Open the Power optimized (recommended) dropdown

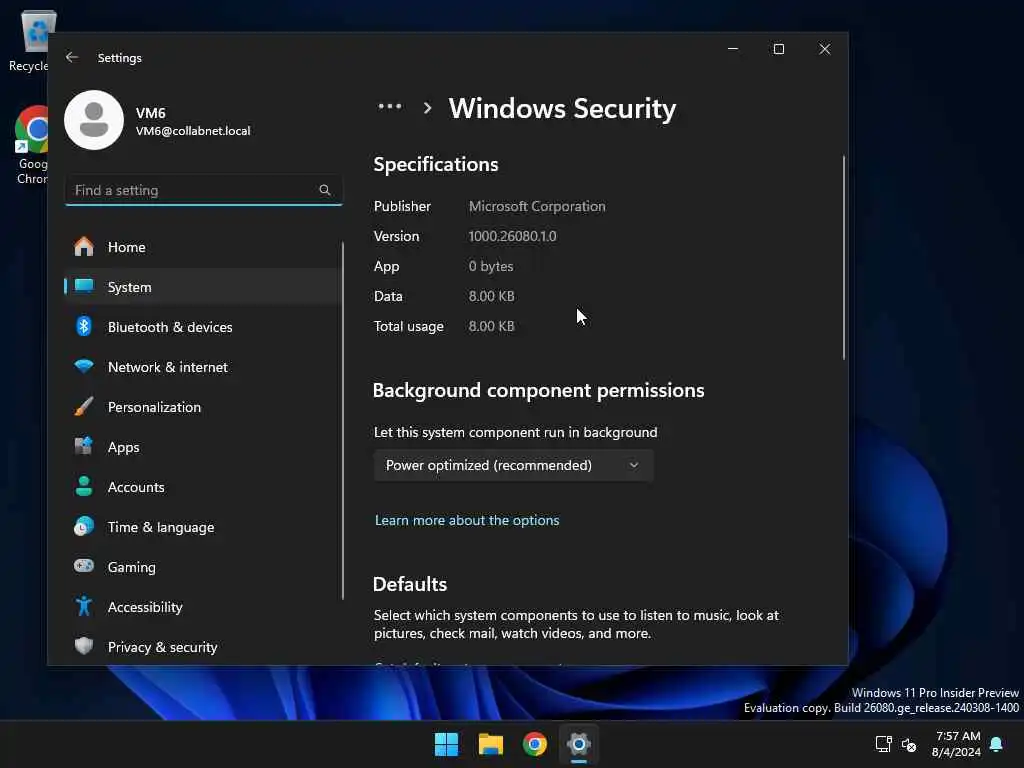(x=513, y=465)
